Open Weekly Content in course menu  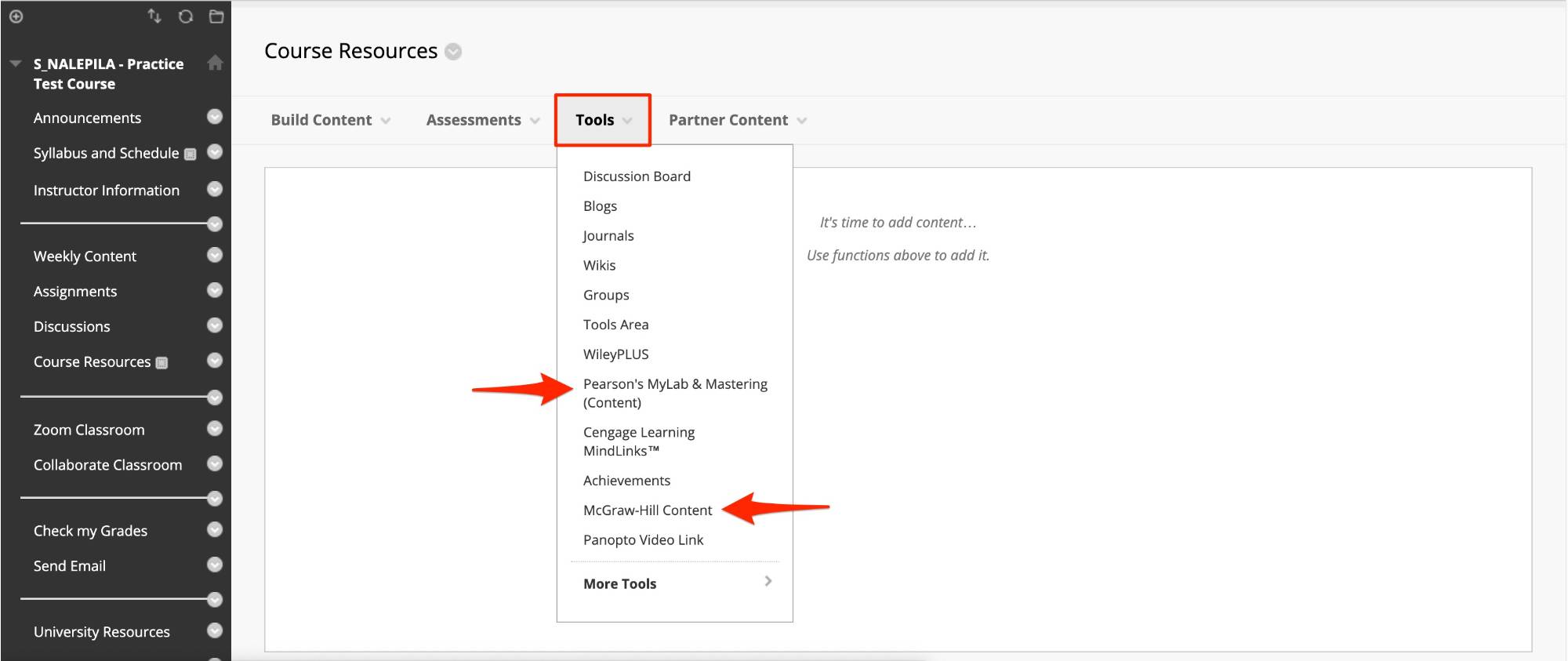tap(85, 256)
